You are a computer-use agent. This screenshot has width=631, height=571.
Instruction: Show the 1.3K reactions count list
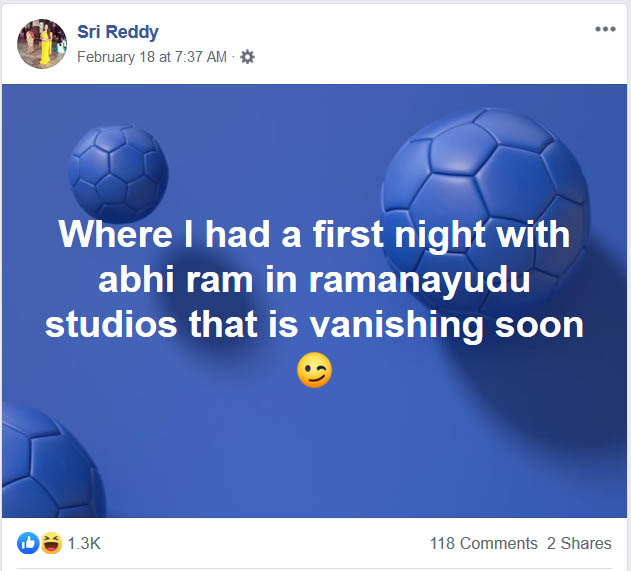pyautogui.click(x=84, y=543)
